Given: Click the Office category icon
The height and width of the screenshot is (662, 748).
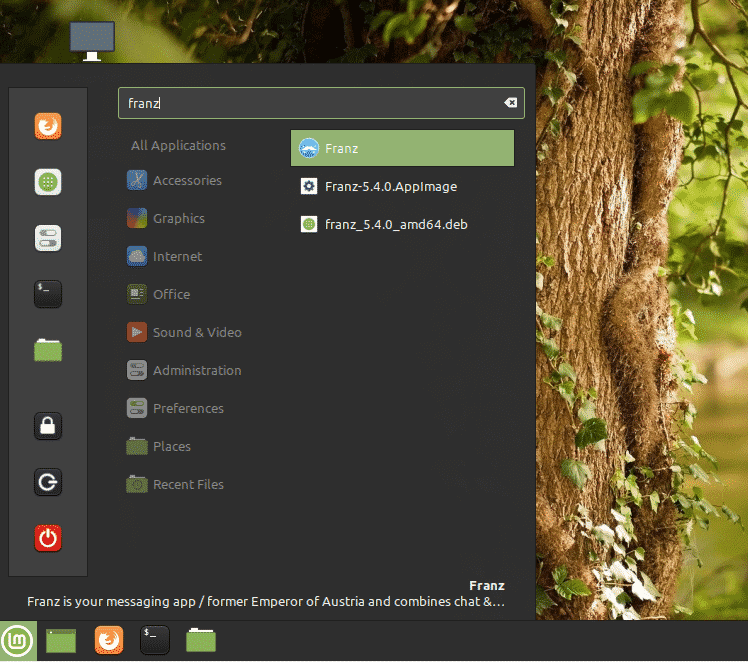Looking at the screenshot, I should [137, 294].
